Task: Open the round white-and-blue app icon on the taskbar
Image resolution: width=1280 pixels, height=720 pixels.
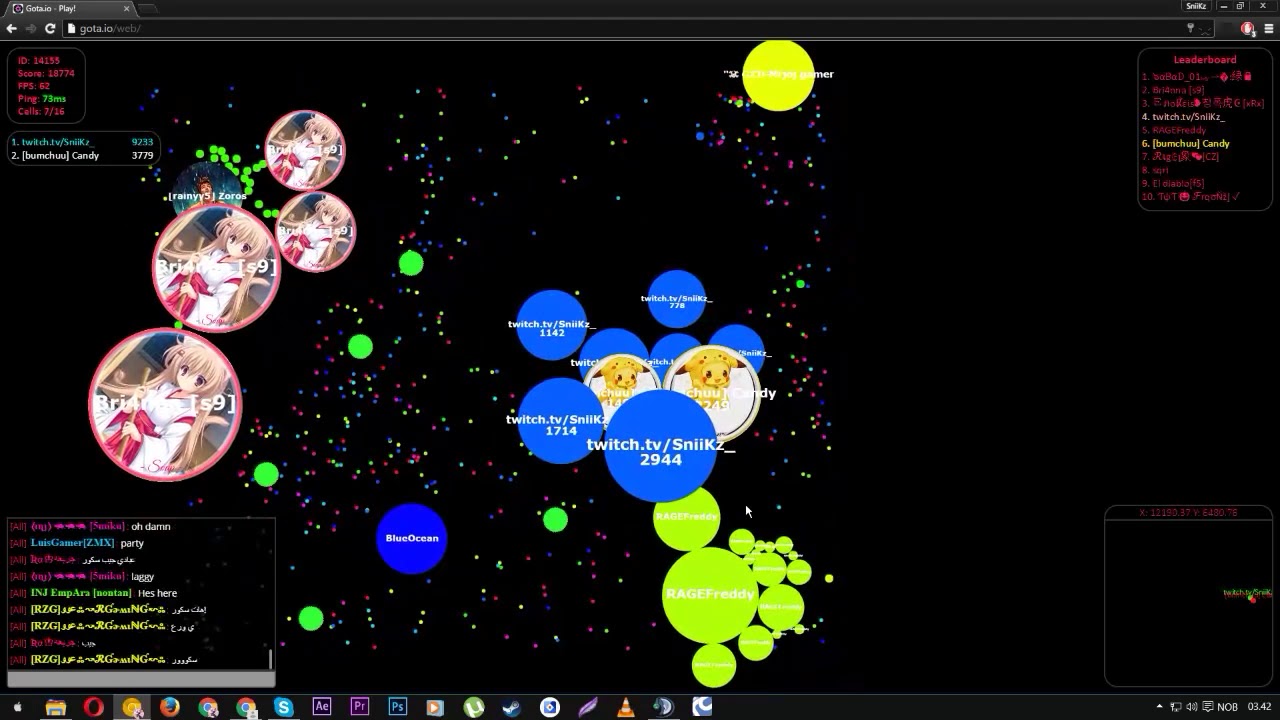Action: point(550,707)
